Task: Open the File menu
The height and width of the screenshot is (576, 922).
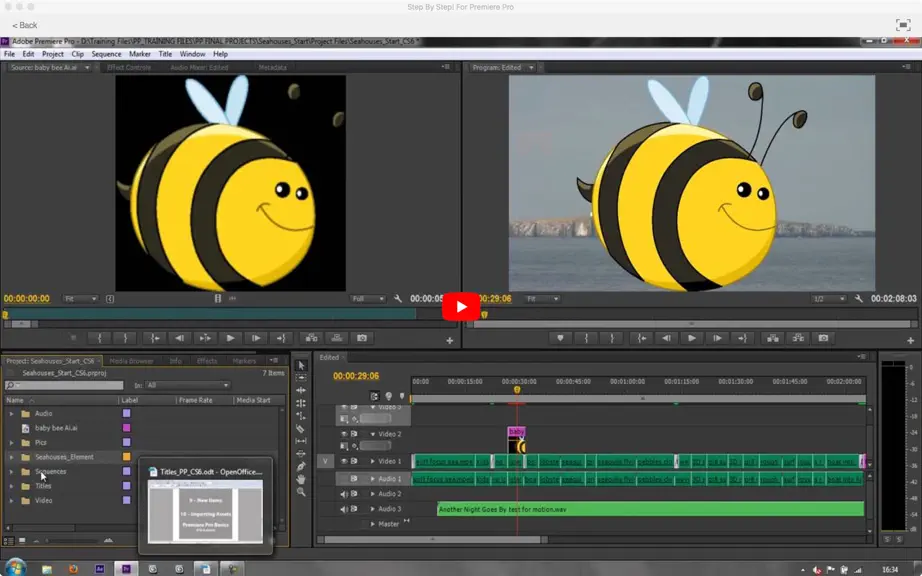Action: point(9,54)
